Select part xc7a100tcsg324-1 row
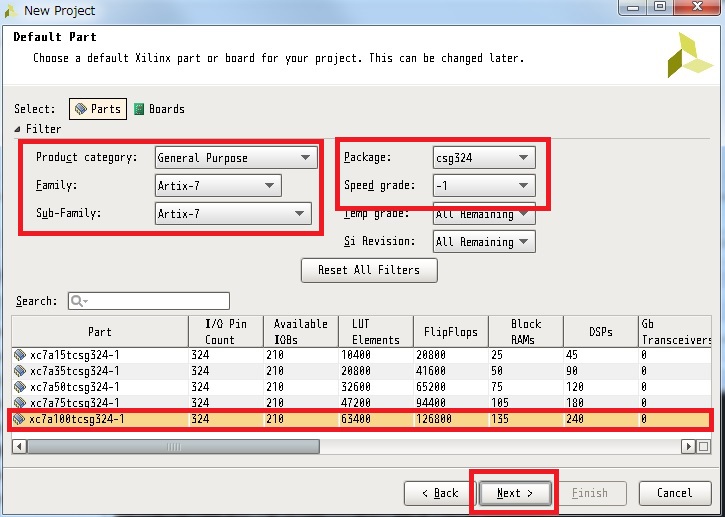The image size is (725, 517). tap(362, 419)
